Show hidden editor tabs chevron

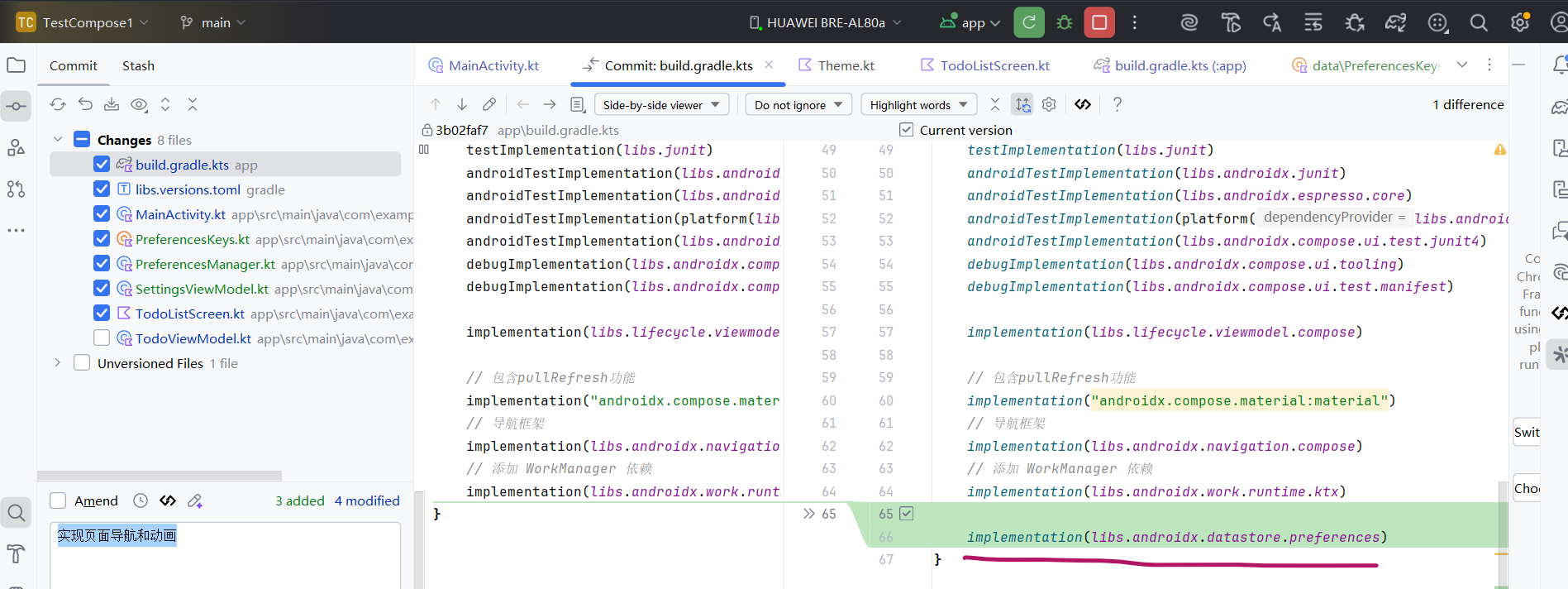coord(1462,65)
